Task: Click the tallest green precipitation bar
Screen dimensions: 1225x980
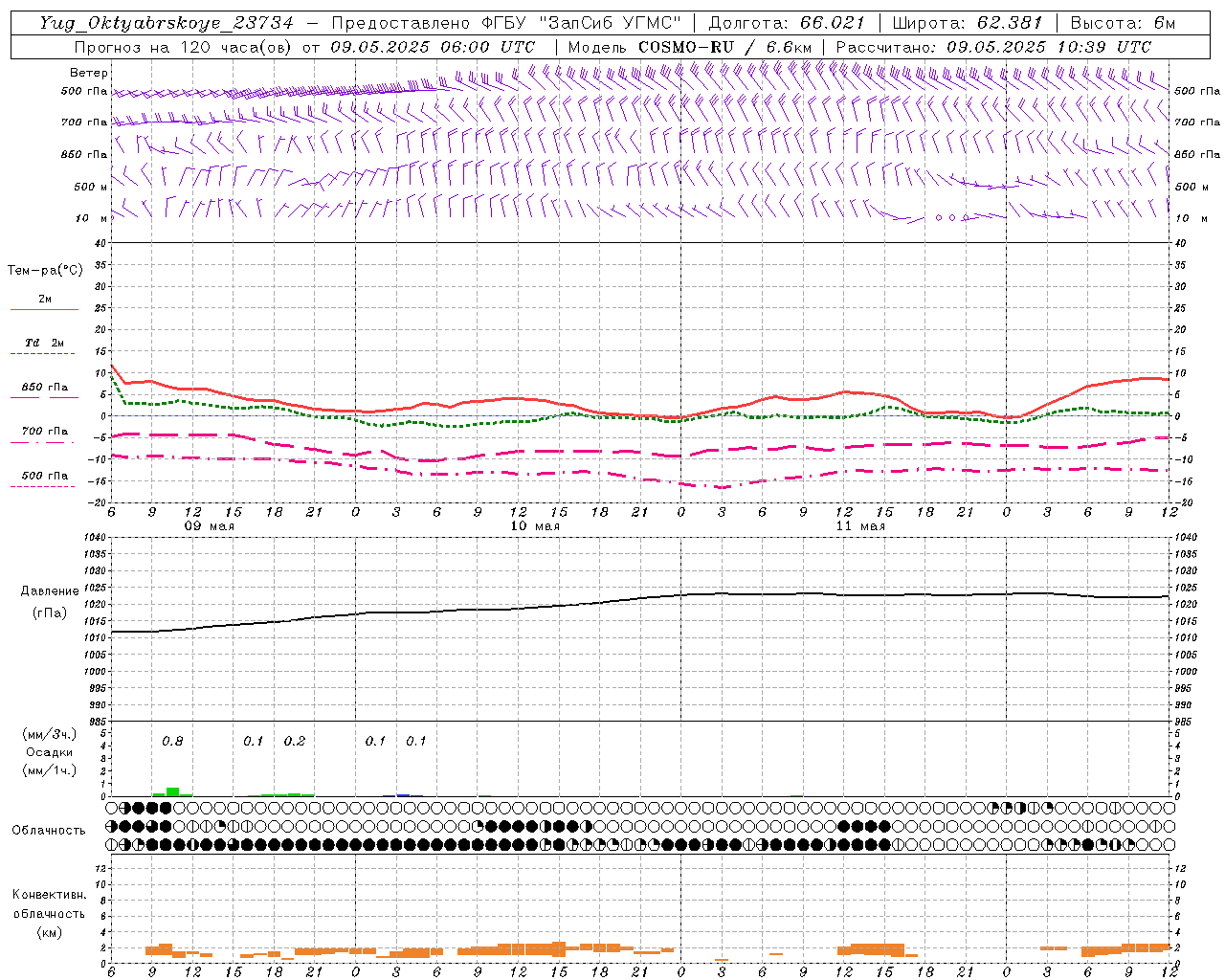Action: click(x=172, y=791)
